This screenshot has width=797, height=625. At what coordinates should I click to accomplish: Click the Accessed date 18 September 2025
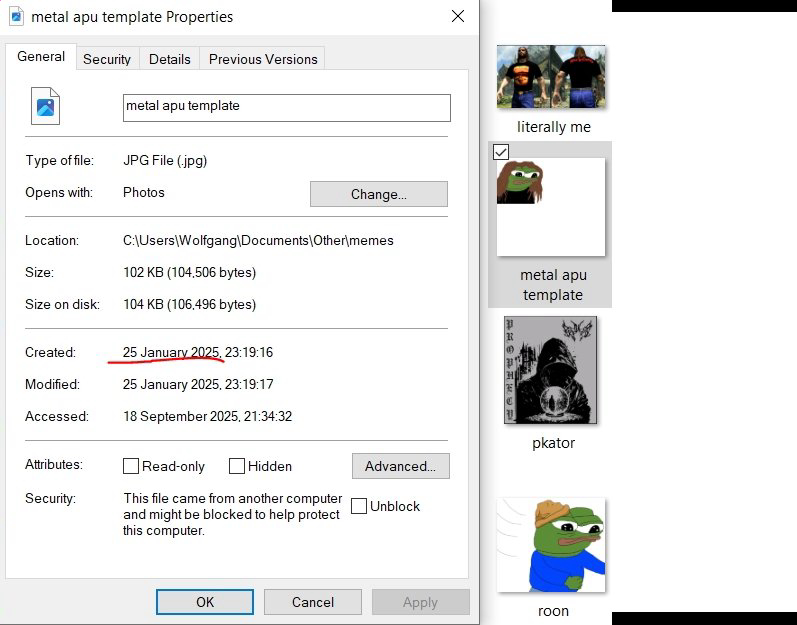coord(207,416)
